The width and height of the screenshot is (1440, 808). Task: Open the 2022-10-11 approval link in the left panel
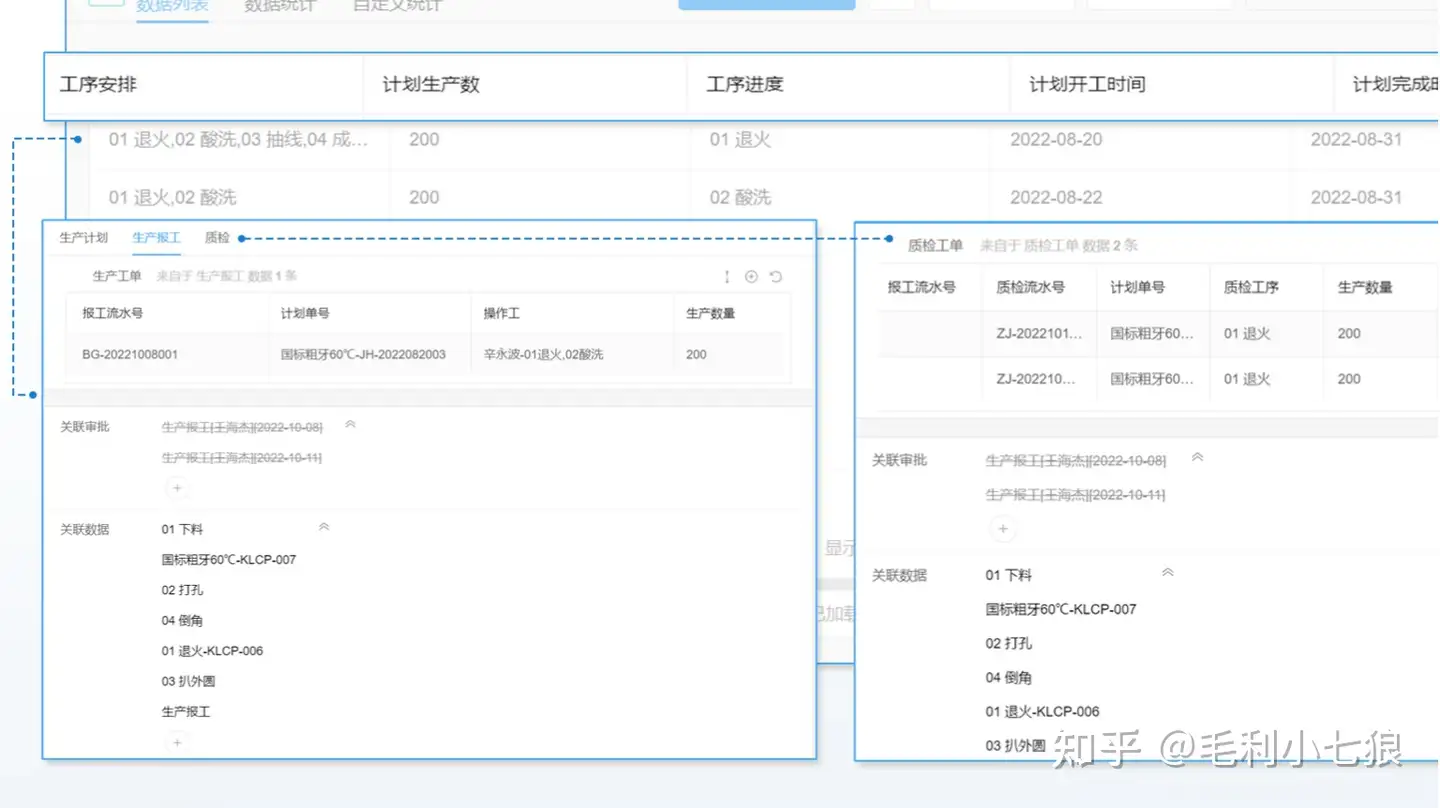point(242,458)
